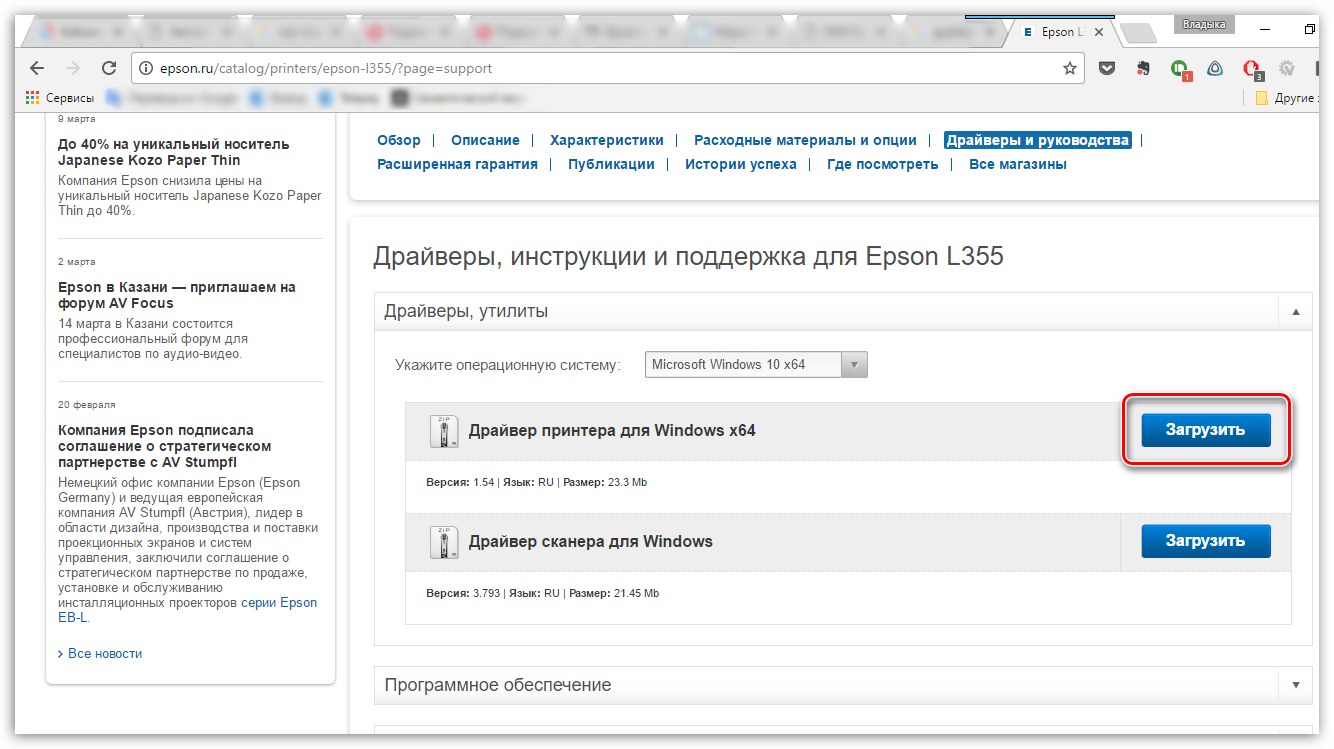Screen dimensions: 1334x749
Task: Open the Japanese Kozo Paper Thin news
Action: pyautogui.click(x=174, y=152)
